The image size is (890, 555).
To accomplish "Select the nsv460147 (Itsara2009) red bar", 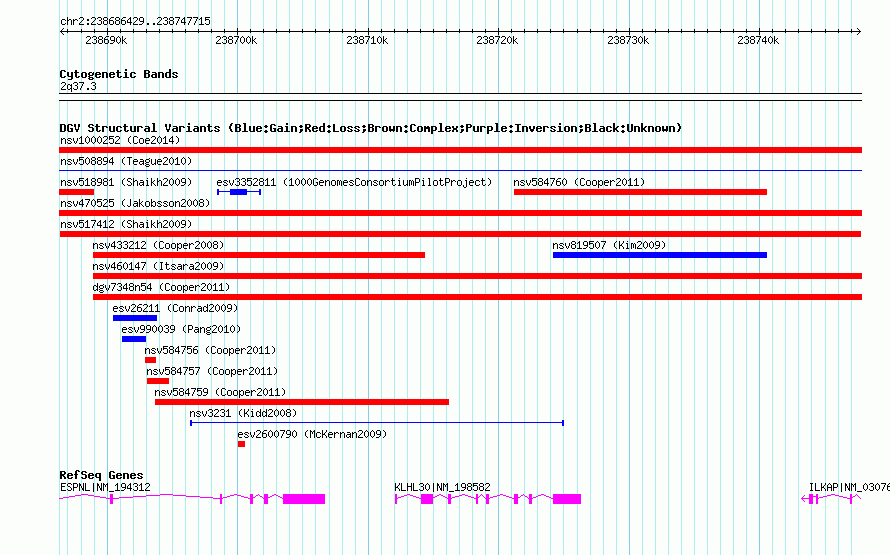I will [477, 276].
